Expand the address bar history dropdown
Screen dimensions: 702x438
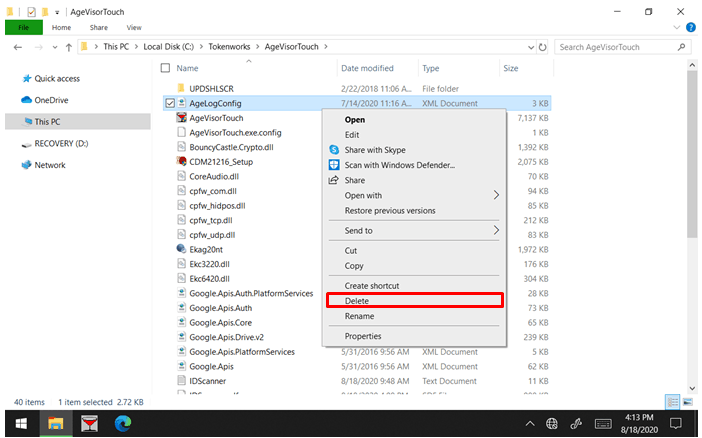click(x=531, y=47)
